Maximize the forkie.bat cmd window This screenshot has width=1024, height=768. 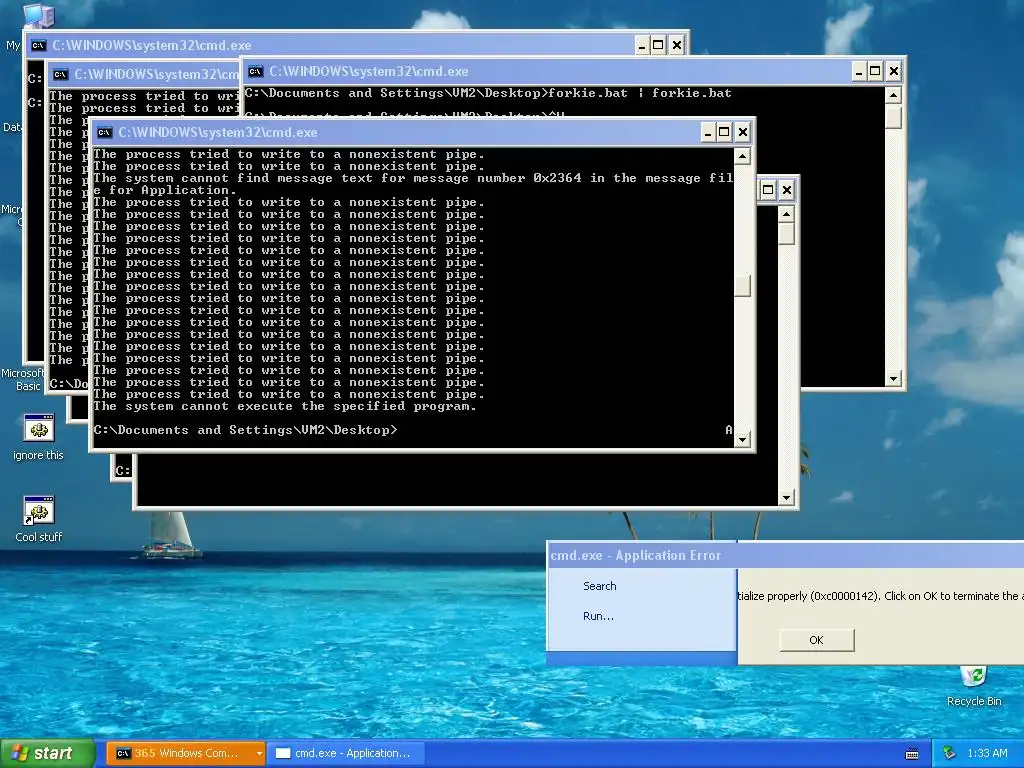876,71
